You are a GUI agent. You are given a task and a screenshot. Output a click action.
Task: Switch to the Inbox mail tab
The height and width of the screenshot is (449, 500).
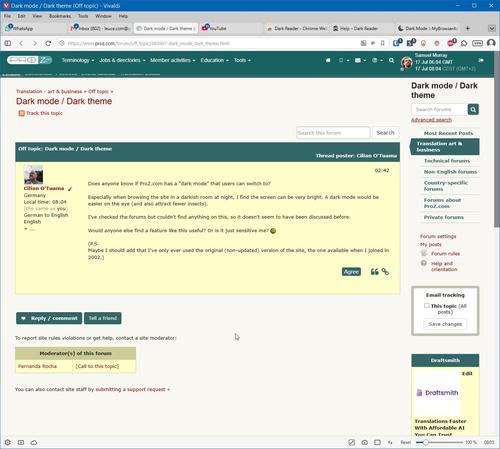tap(100, 28)
